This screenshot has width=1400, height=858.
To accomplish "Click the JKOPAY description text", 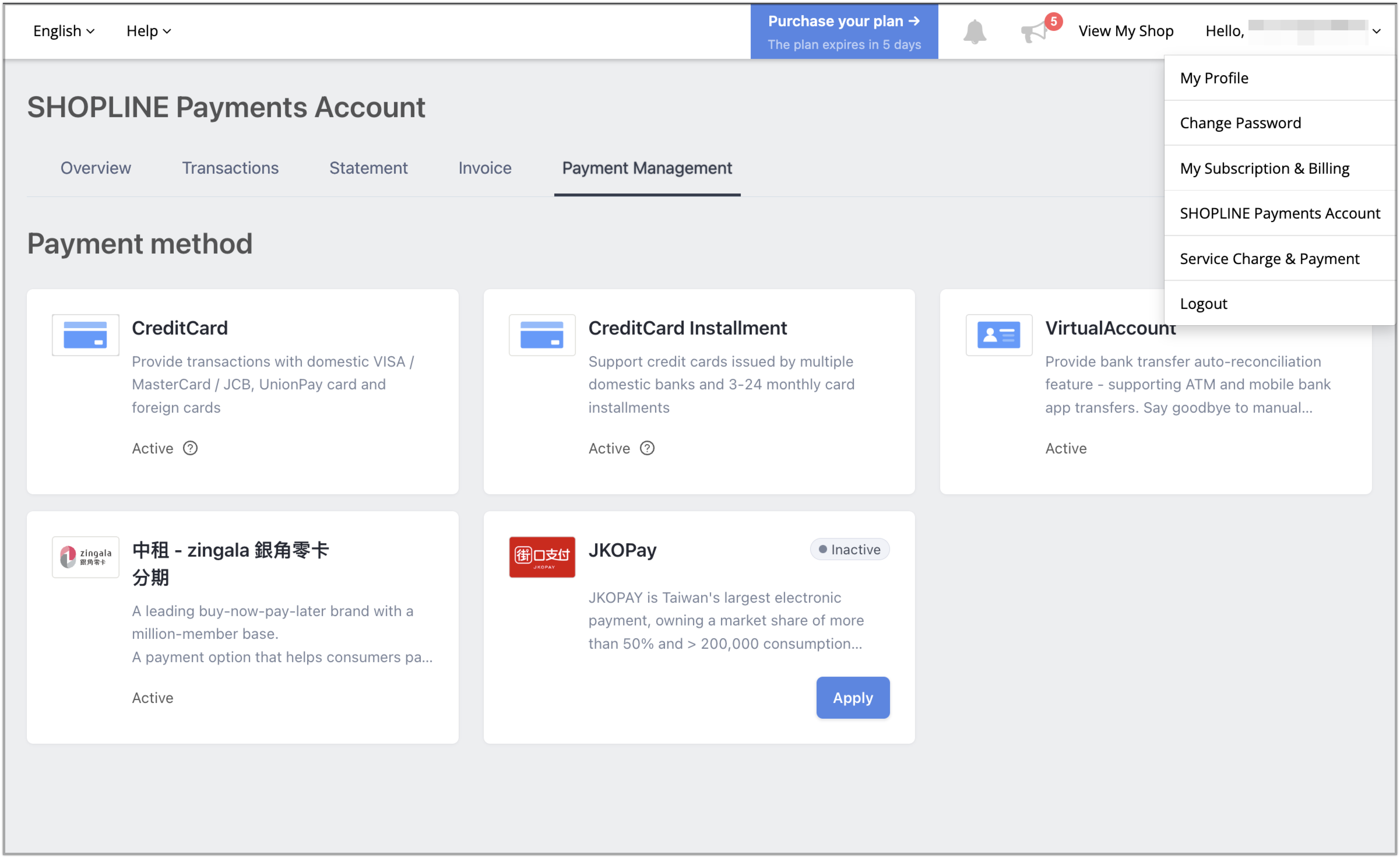I will (726, 620).
